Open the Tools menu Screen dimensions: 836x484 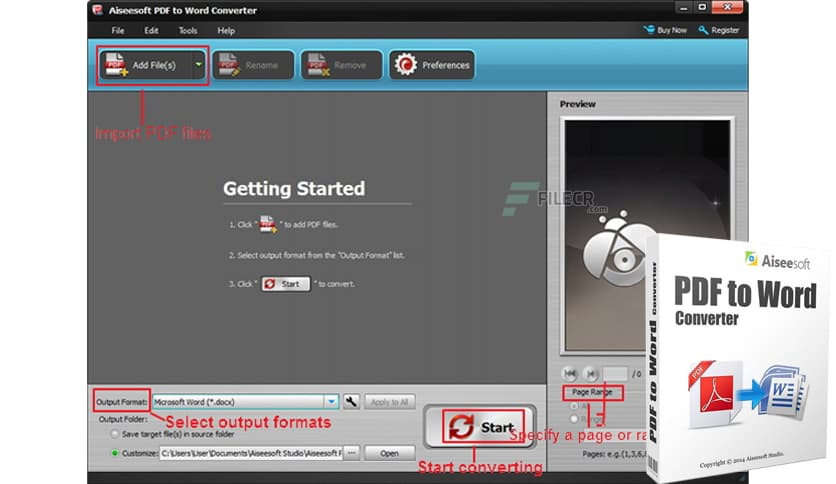click(x=188, y=31)
